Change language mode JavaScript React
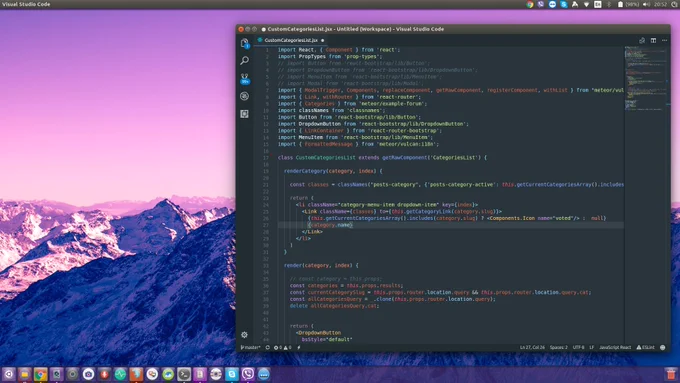 click(615, 347)
